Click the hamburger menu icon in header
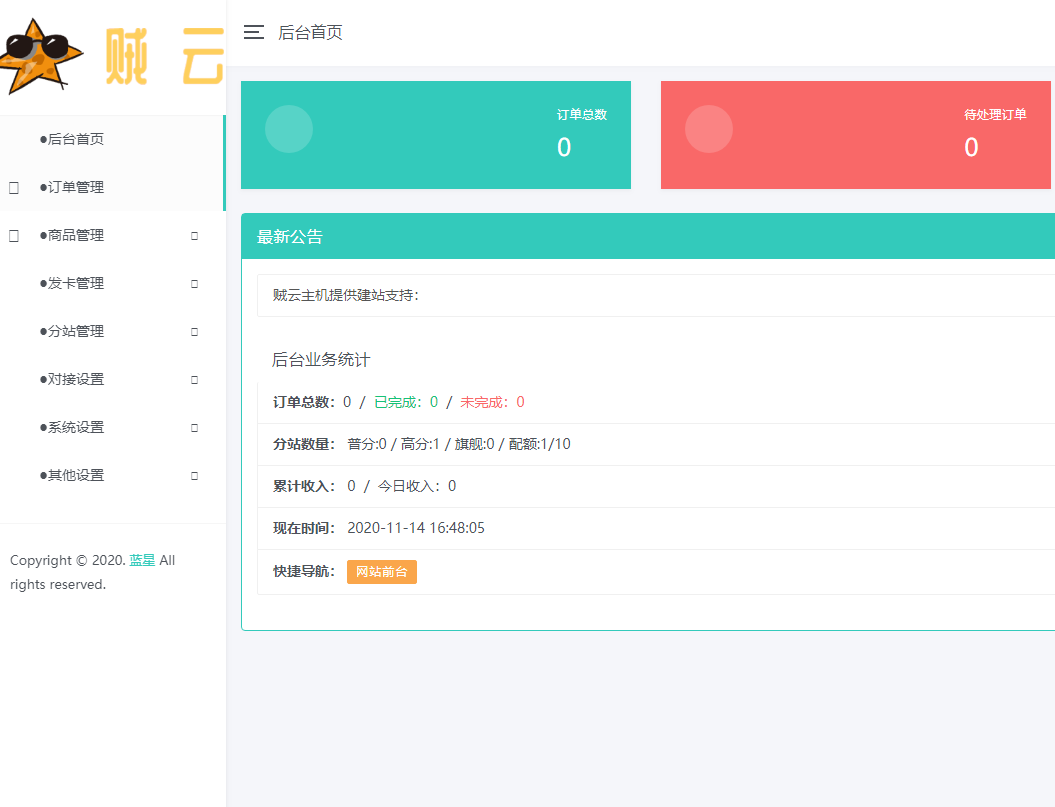Screen dimensions: 1055x807 tap(253, 32)
